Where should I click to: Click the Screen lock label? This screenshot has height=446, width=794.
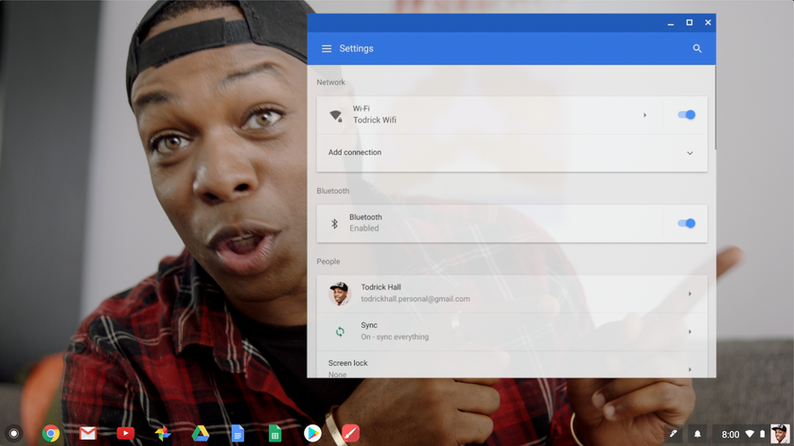point(348,363)
